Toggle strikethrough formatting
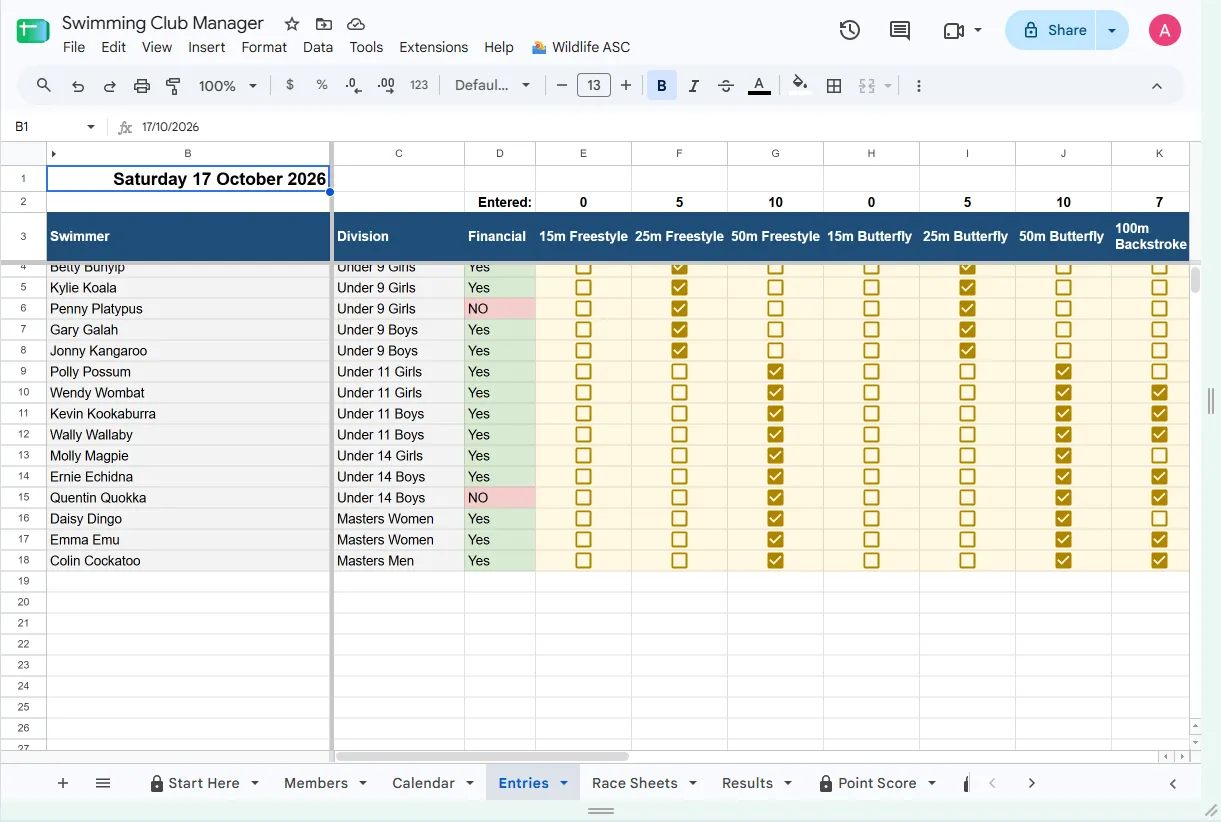 tap(727, 86)
